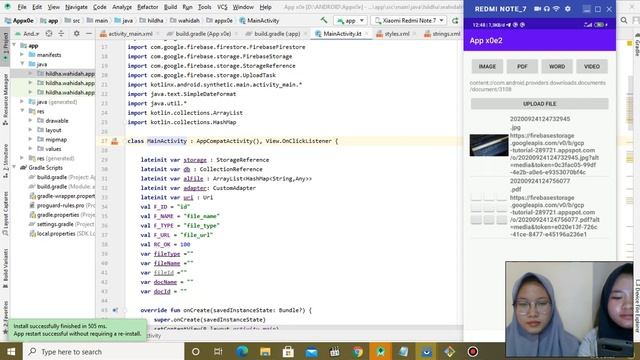Open the Mail app from taskbar
640x360 pixels.
(x=311, y=351)
